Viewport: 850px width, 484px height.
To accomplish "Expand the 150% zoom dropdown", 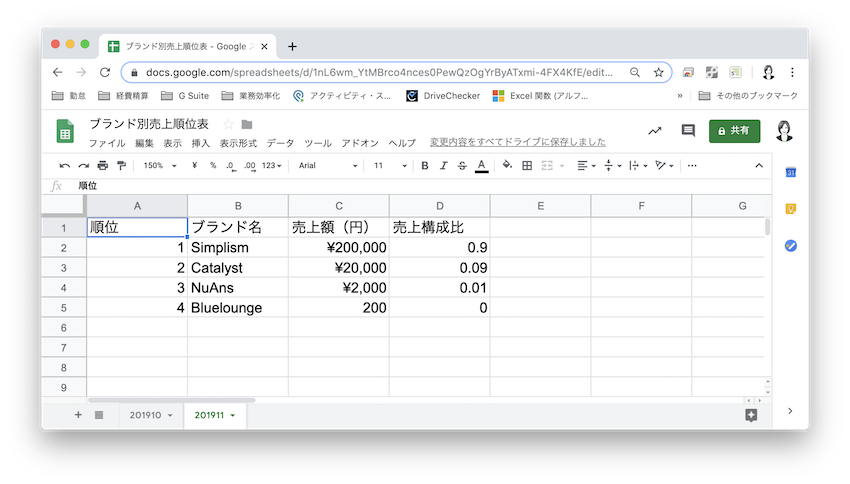I will tap(158, 166).
